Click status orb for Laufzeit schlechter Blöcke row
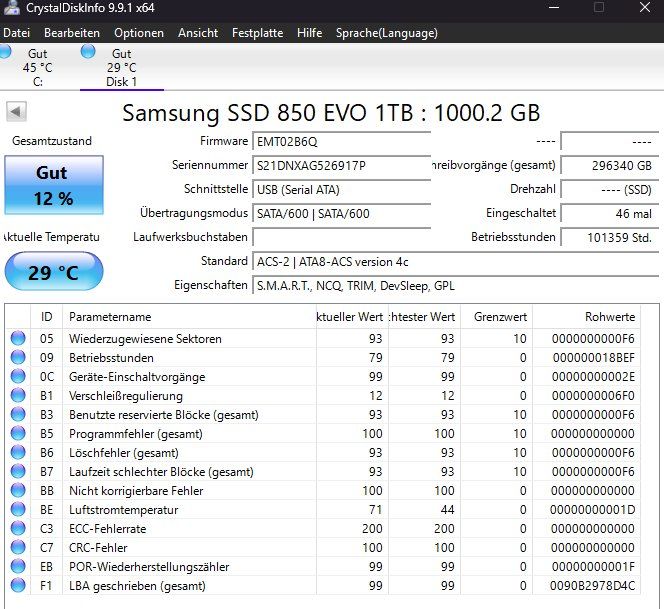Screen dimensions: 664x609 [18, 471]
